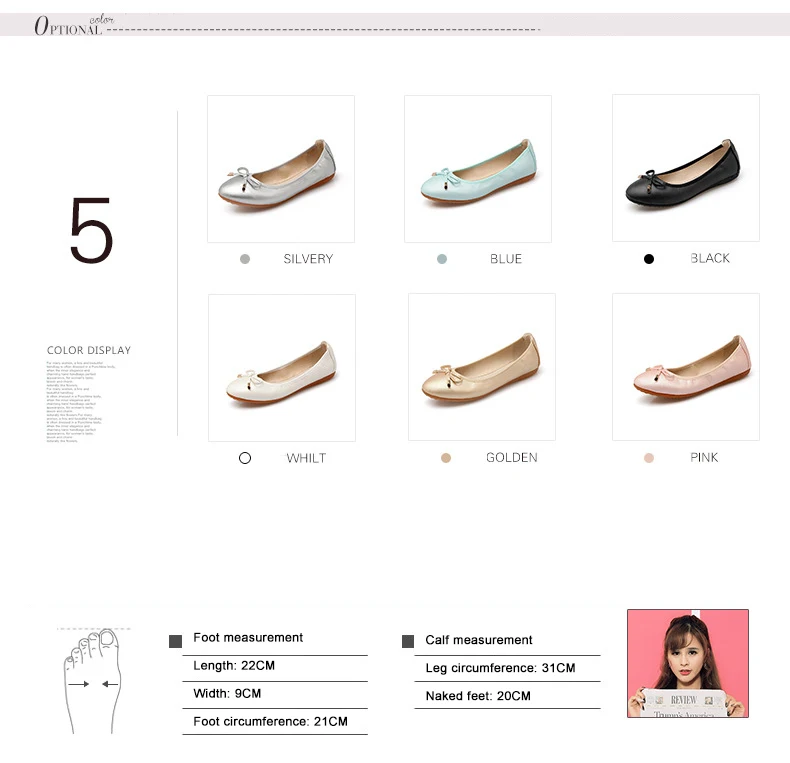Screen dimensions: 790x763
Task: Click the Foot measurement heading
Action: 248,638
